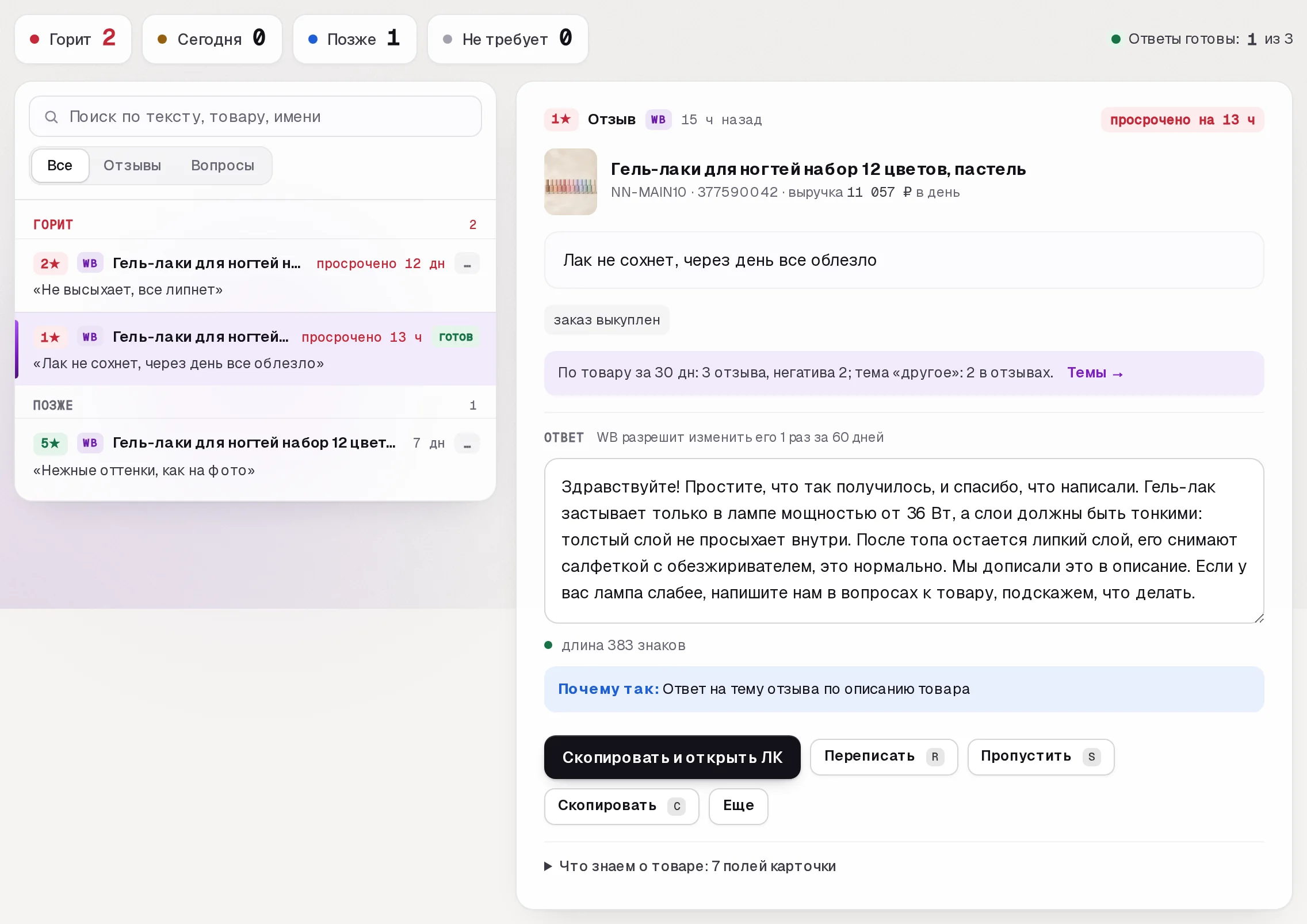Click the SKU line NN-MAIN10 · 377590042
Screen dimensions: 1307x924
(x=694, y=192)
